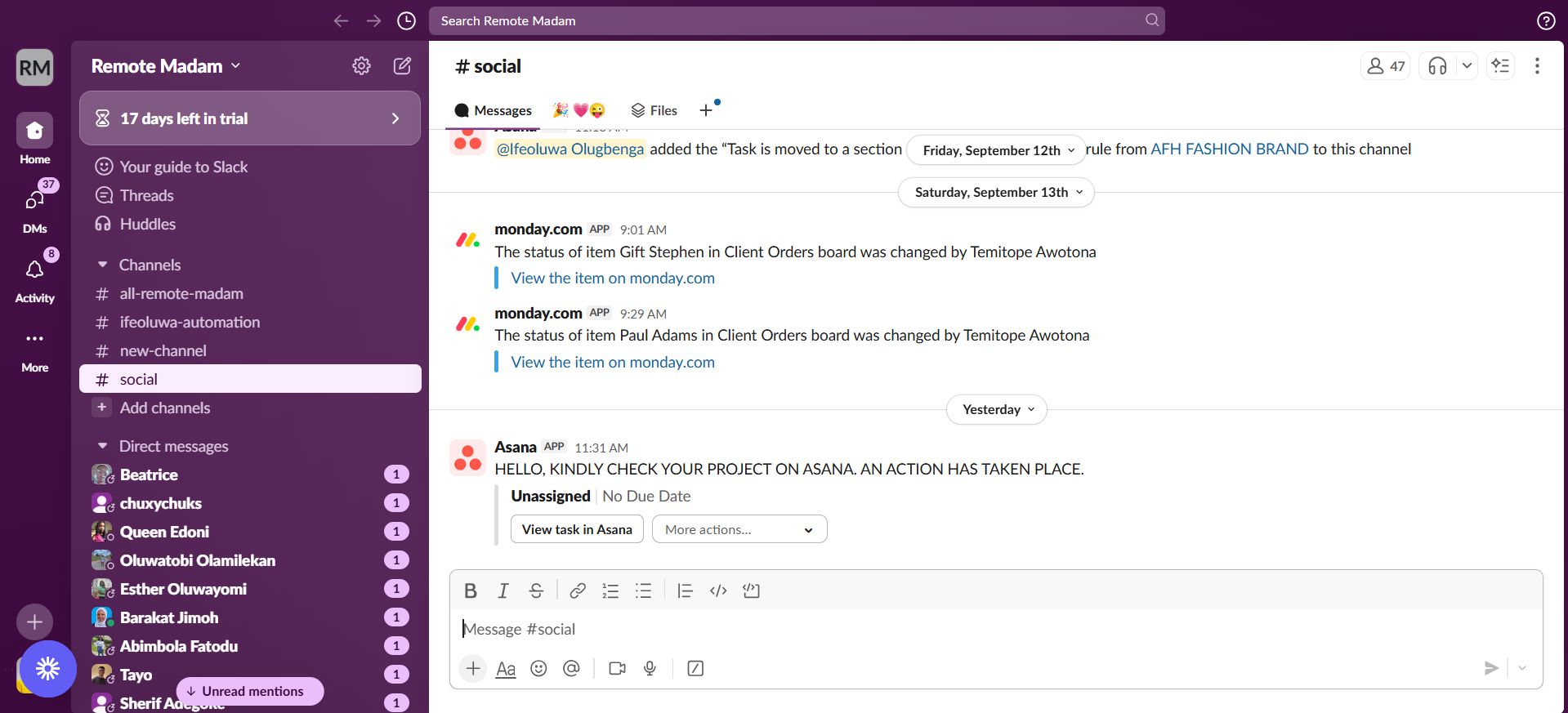Image resolution: width=1568 pixels, height=713 pixels.
Task: Open AI summary sparkle icon in header
Action: pos(1500,66)
